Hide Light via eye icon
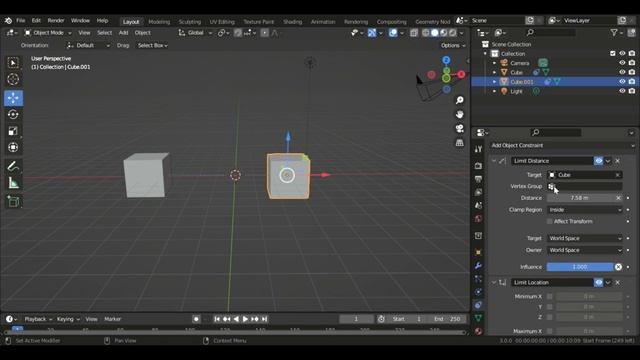 pyautogui.click(x=622, y=91)
